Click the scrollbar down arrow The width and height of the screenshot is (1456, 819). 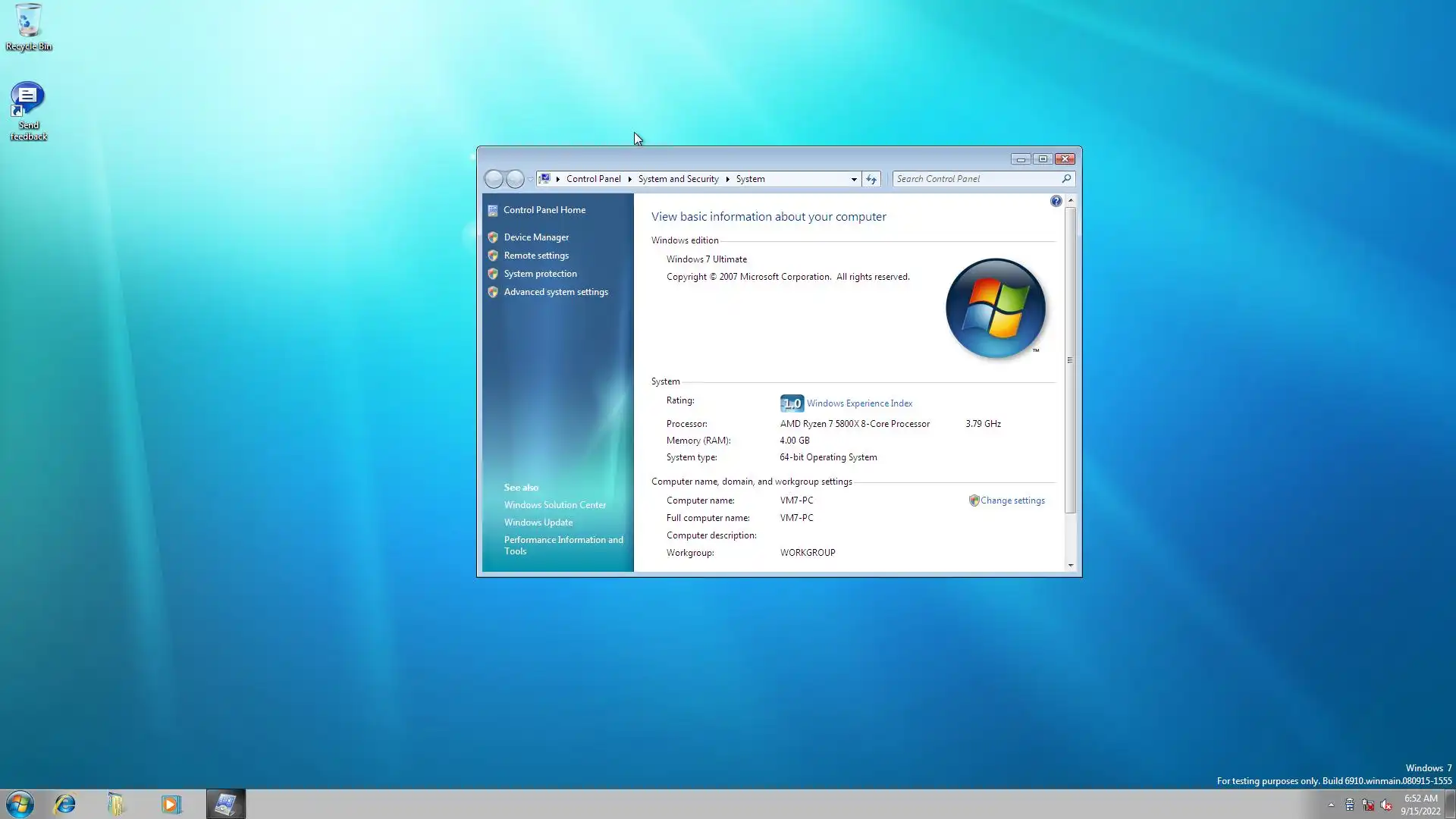1071,565
